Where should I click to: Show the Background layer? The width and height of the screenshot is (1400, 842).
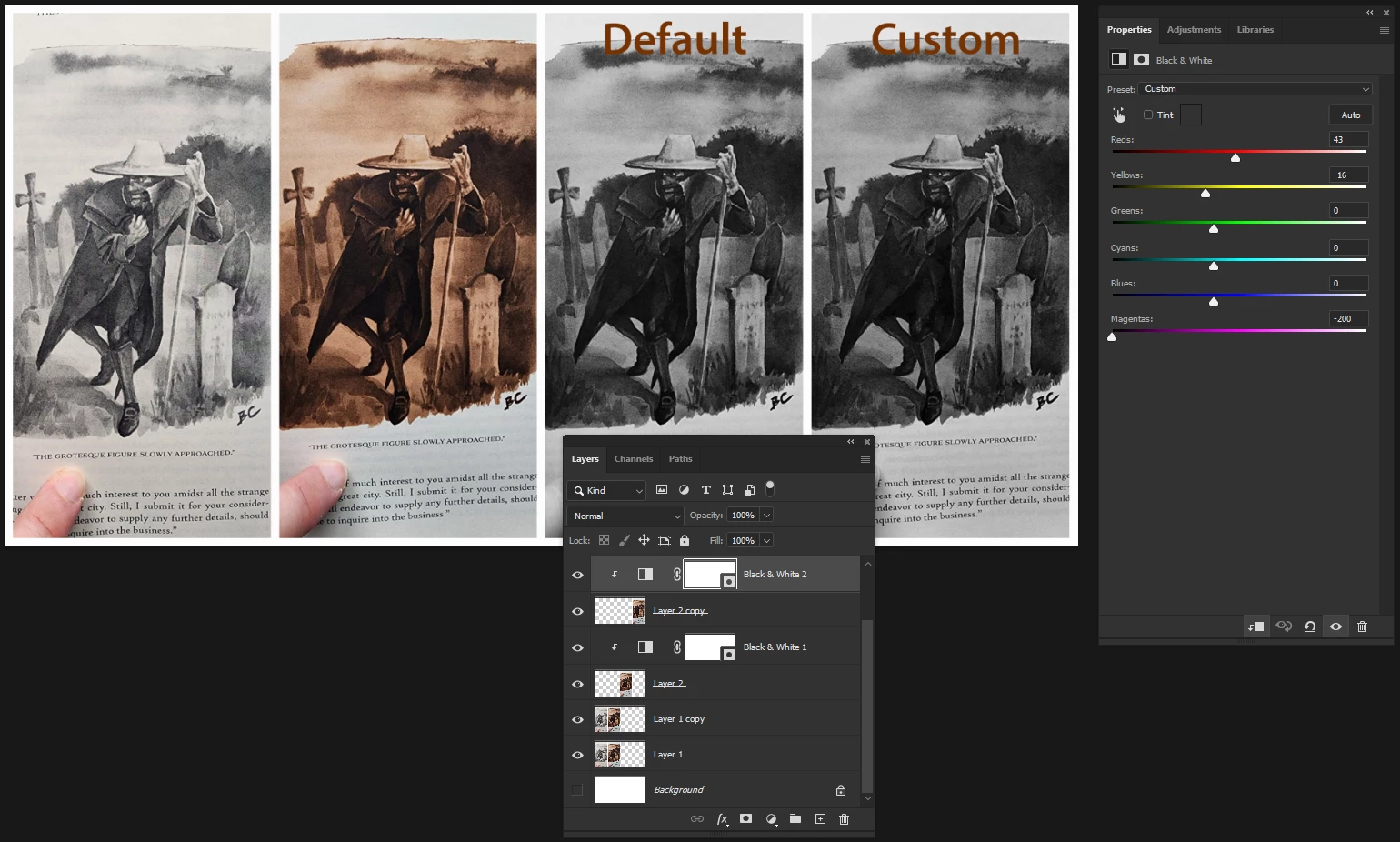[577, 790]
